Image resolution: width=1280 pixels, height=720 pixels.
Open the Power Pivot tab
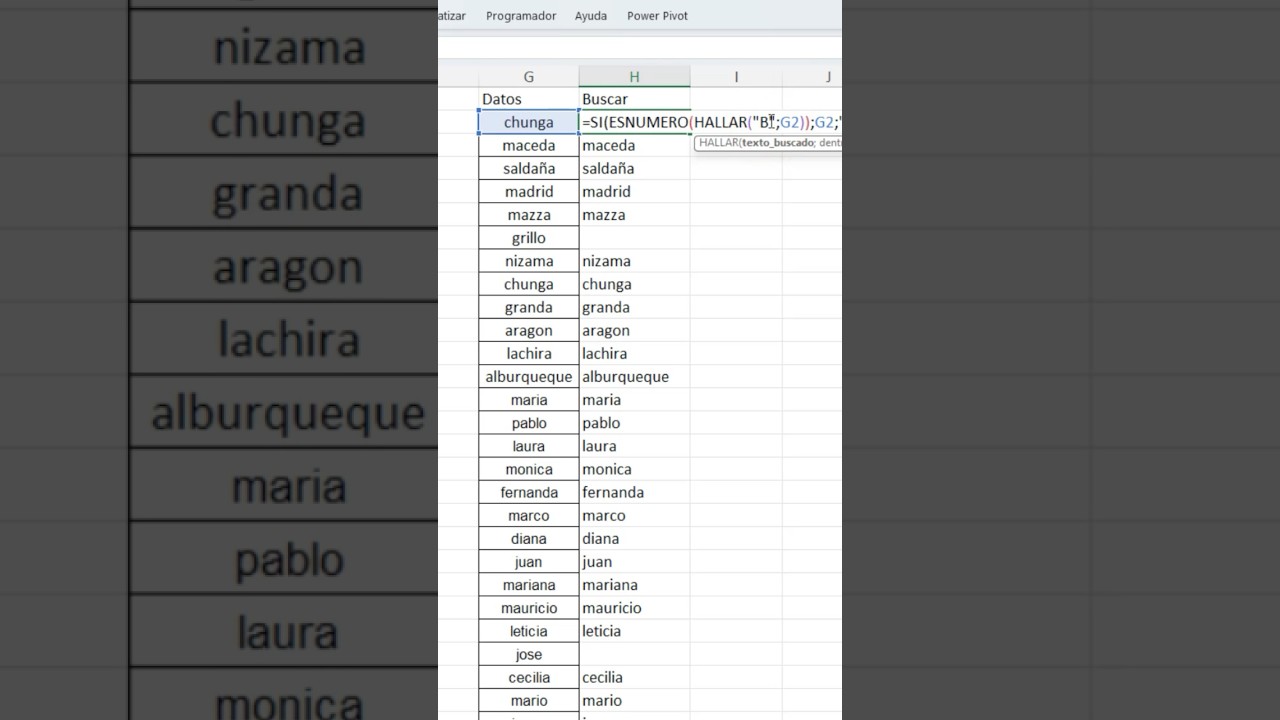pos(657,16)
